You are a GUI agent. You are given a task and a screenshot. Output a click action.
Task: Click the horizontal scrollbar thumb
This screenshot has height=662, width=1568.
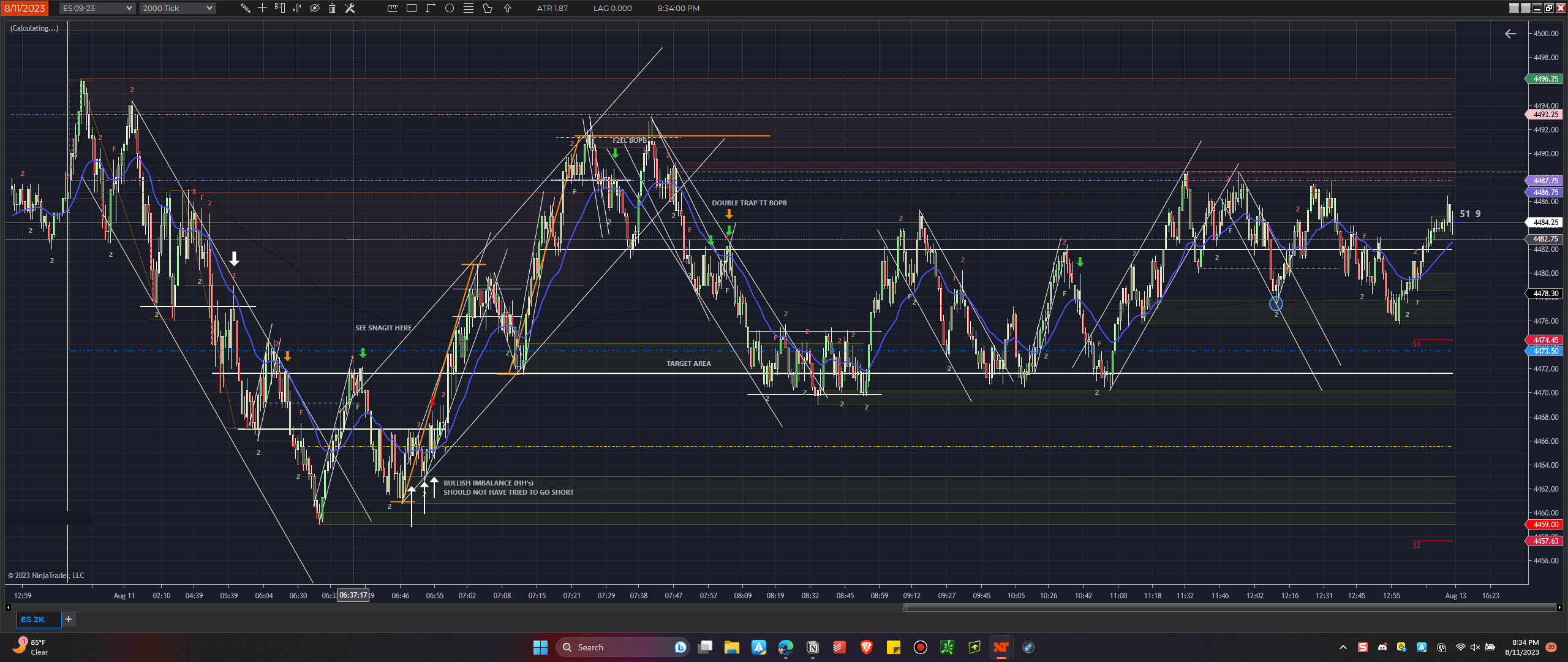[x=1230, y=607]
